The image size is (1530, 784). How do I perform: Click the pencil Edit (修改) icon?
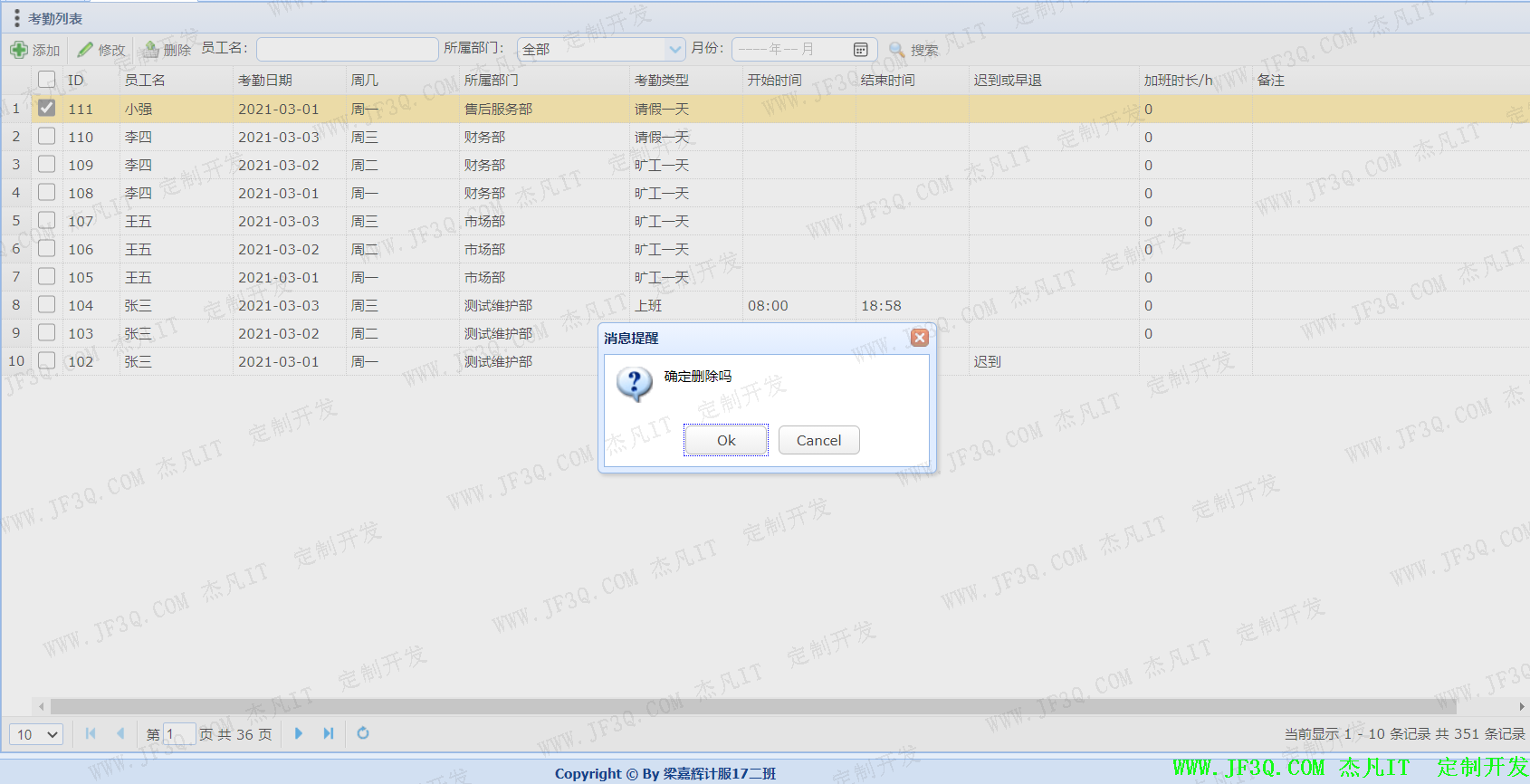click(x=85, y=50)
